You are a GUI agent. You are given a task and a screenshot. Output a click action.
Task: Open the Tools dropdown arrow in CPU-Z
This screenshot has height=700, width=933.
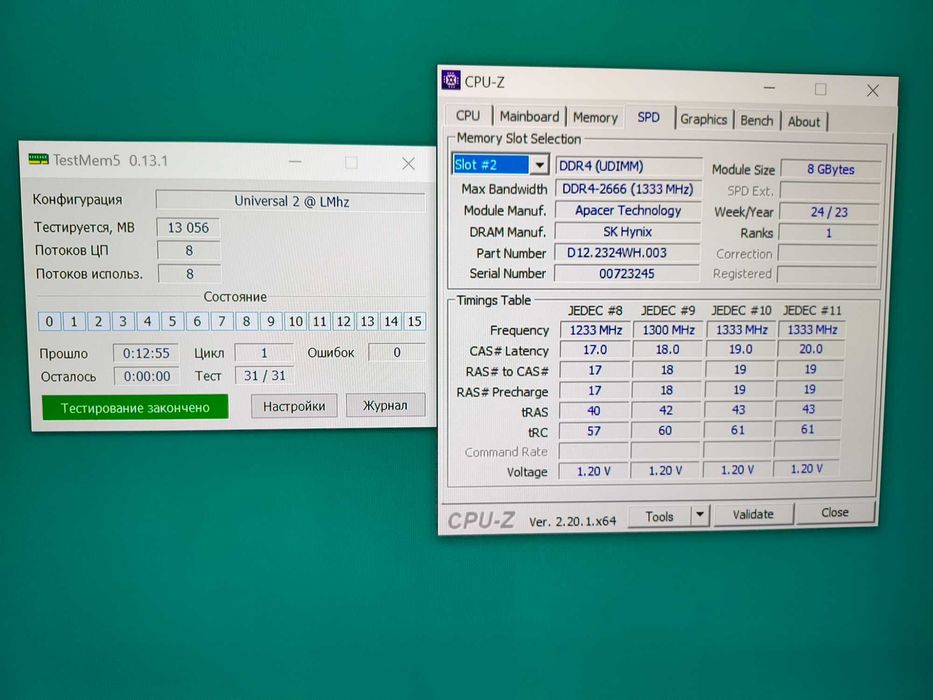pyautogui.click(x=700, y=515)
